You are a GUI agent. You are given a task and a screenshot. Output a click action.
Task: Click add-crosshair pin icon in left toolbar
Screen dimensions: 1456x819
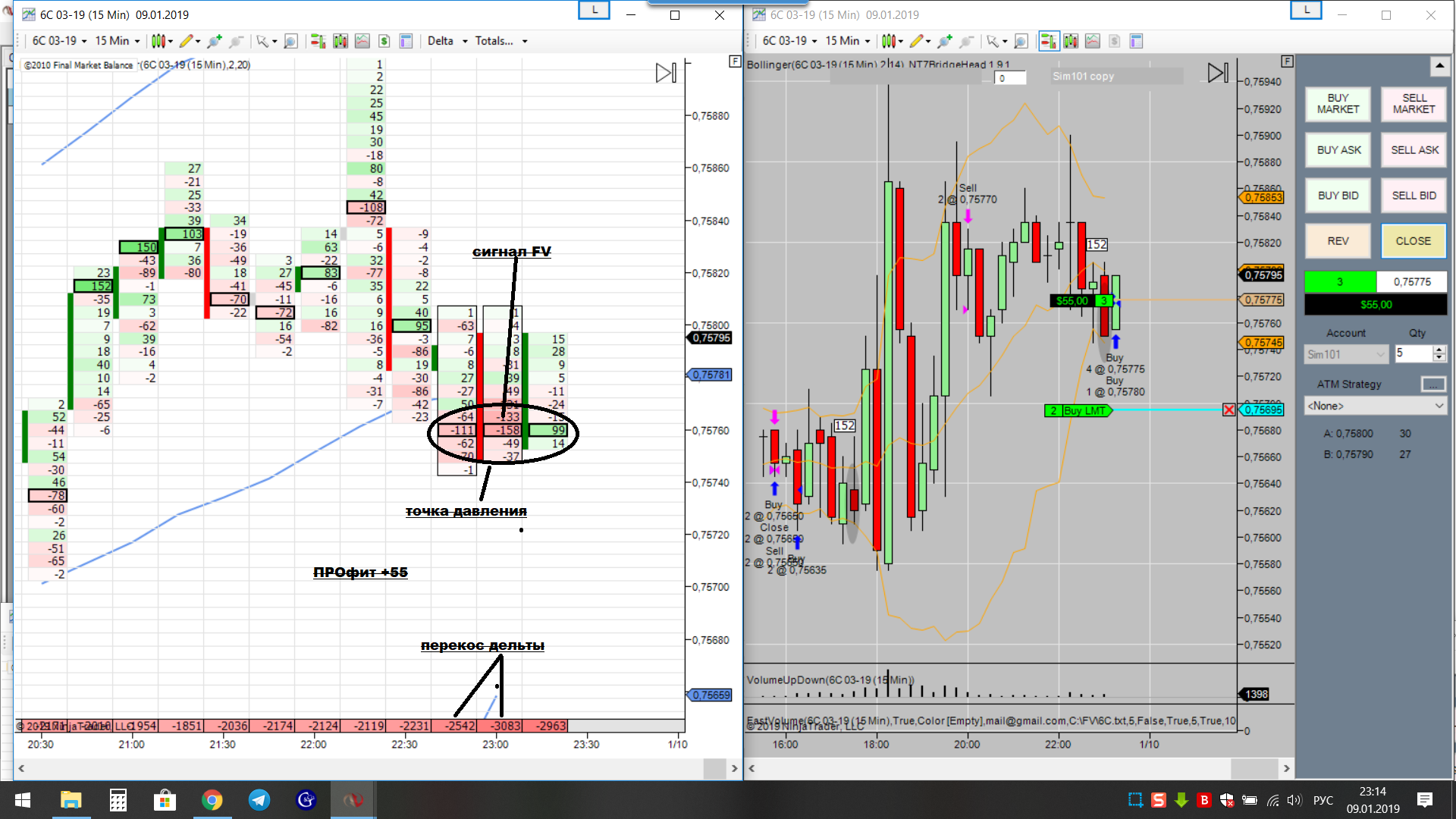click(215, 41)
